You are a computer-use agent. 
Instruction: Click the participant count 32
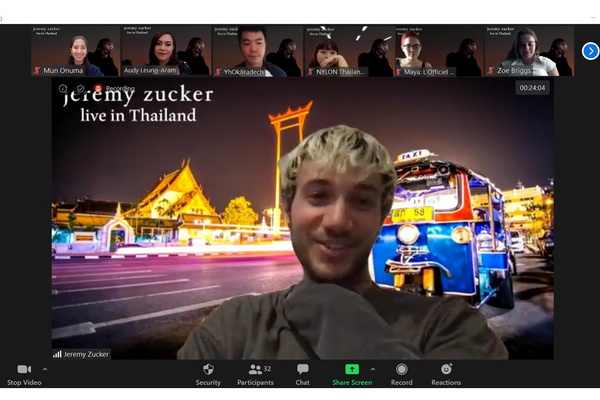(267, 369)
